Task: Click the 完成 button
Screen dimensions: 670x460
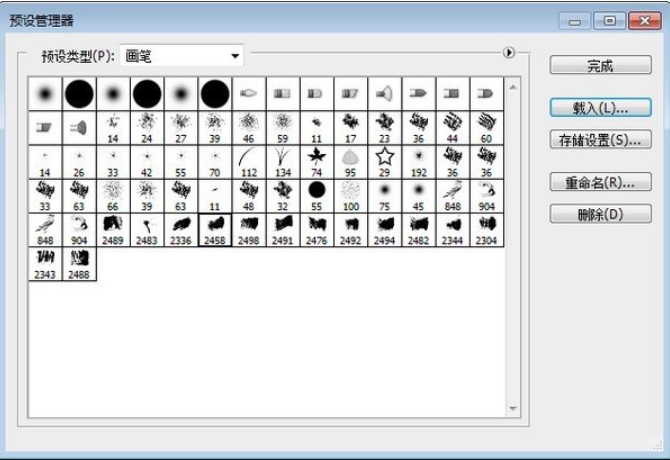Action: 600,65
